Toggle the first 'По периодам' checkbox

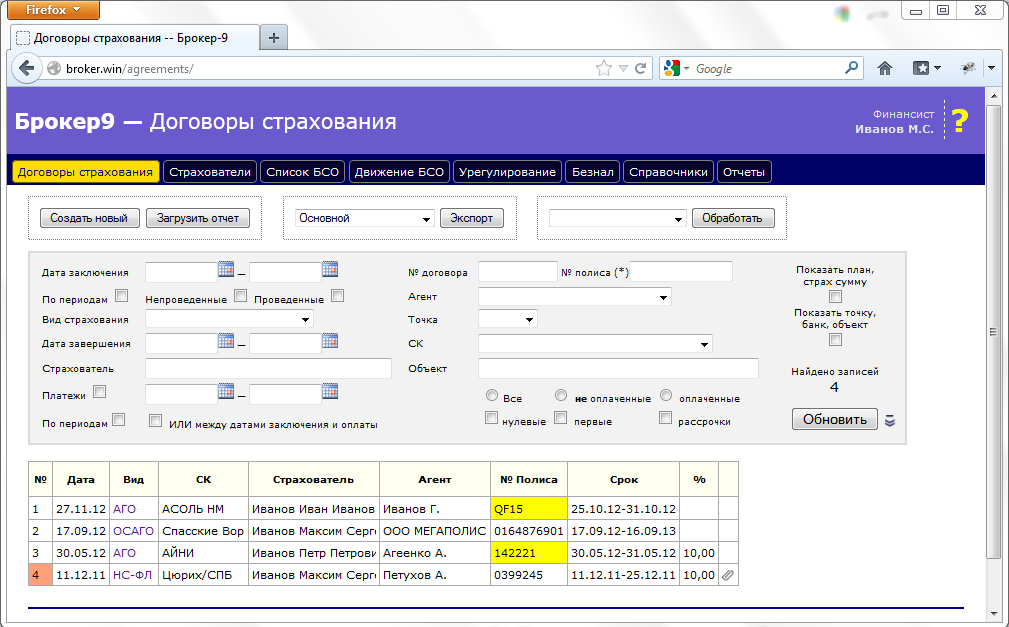(122, 295)
